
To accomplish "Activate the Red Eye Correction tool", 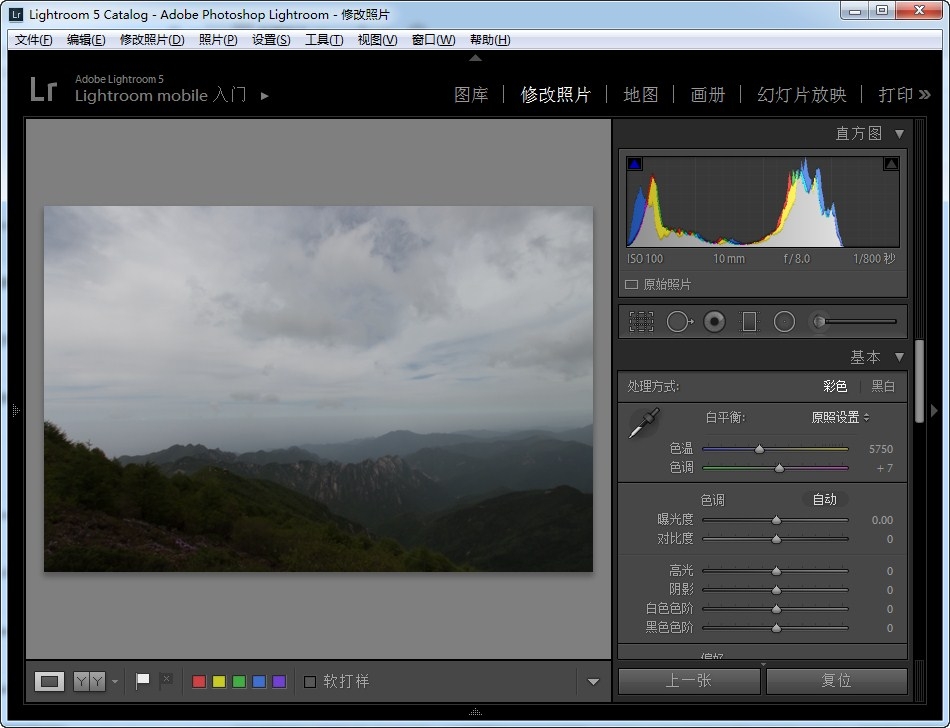I will [x=714, y=321].
